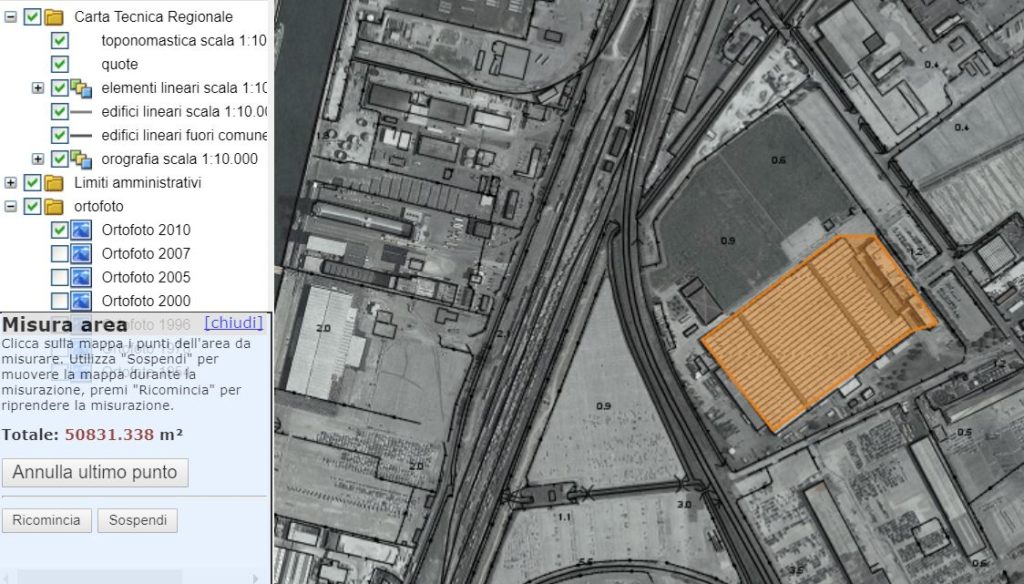Select the edifici lineari fuori comune layer
This screenshot has height=584, width=1024.
(184, 135)
